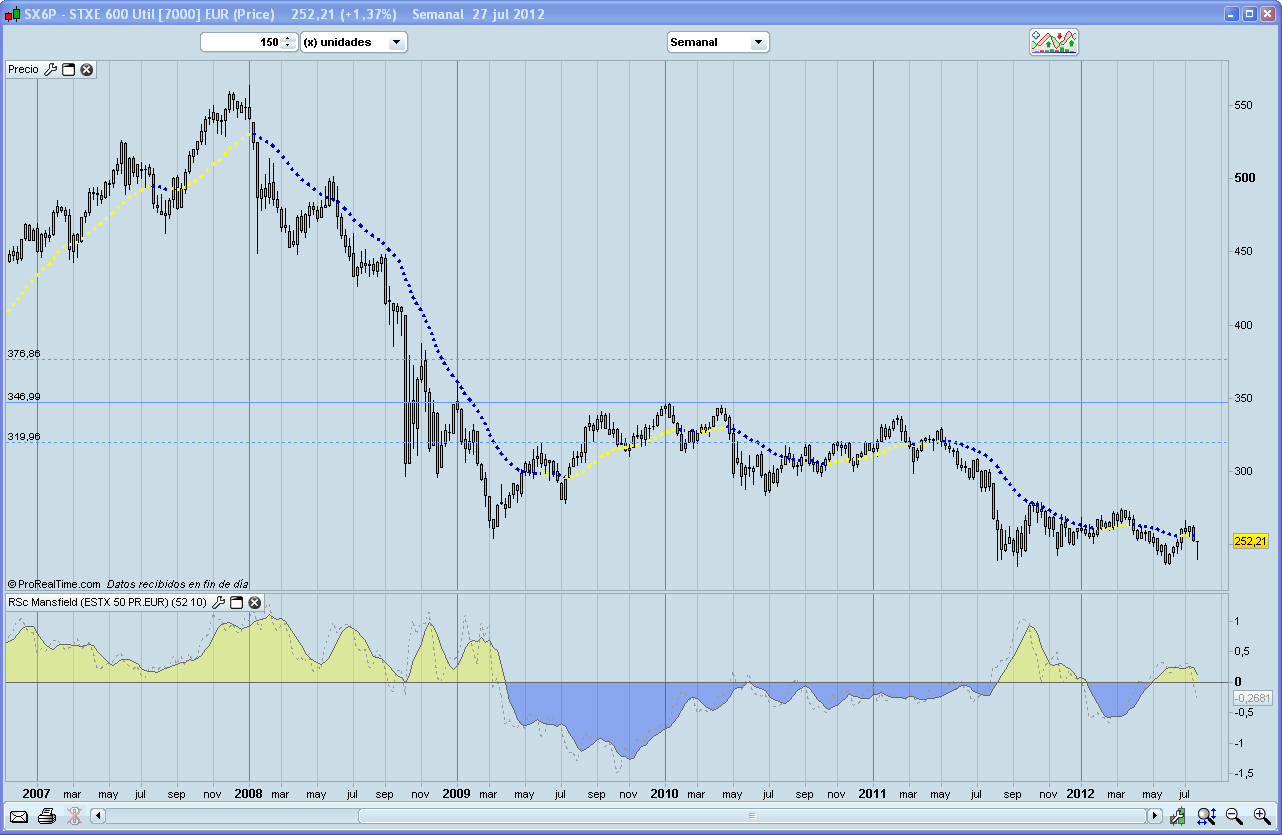The width and height of the screenshot is (1282, 835).
Task: Zoom out with the minus magnifier
Action: (x=1234, y=816)
